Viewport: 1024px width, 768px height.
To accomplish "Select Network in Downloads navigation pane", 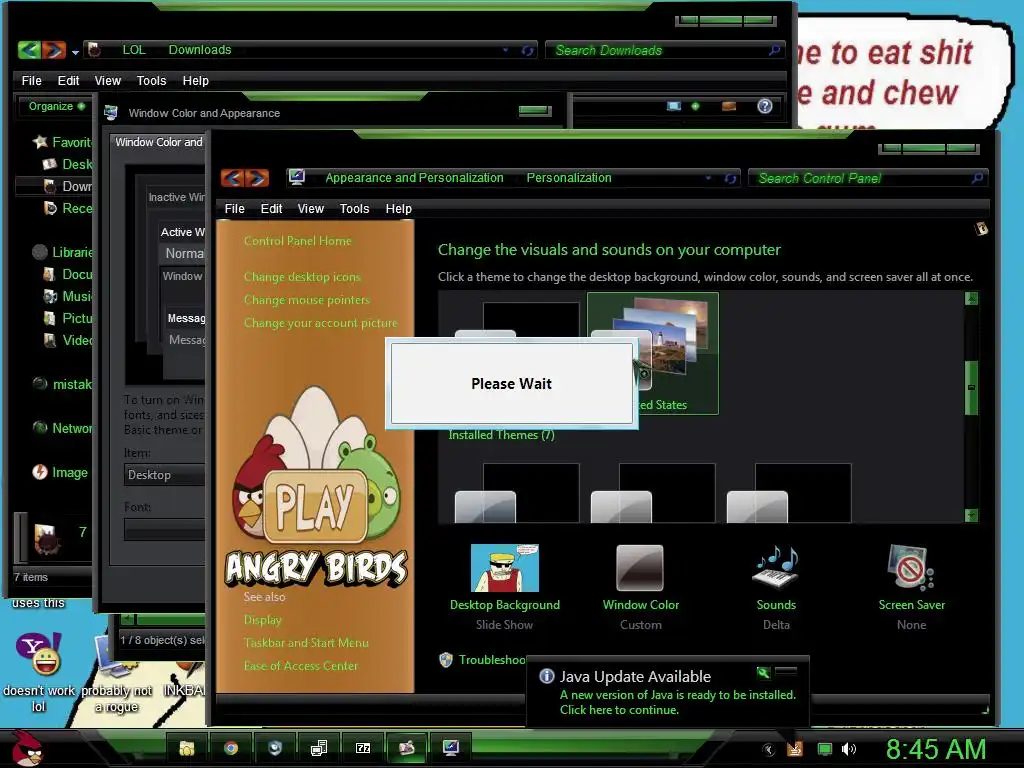I will click(x=63, y=428).
